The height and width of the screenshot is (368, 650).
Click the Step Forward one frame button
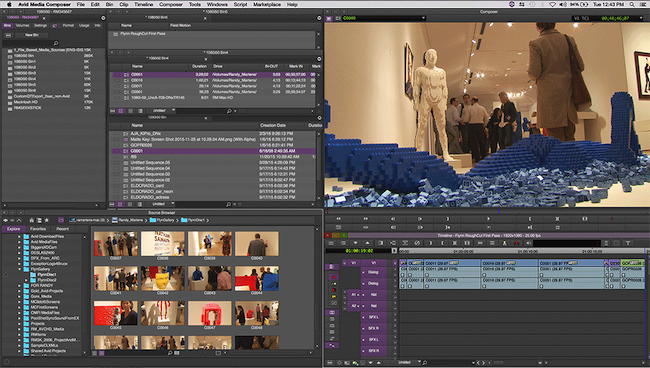(x=420, y=218)
